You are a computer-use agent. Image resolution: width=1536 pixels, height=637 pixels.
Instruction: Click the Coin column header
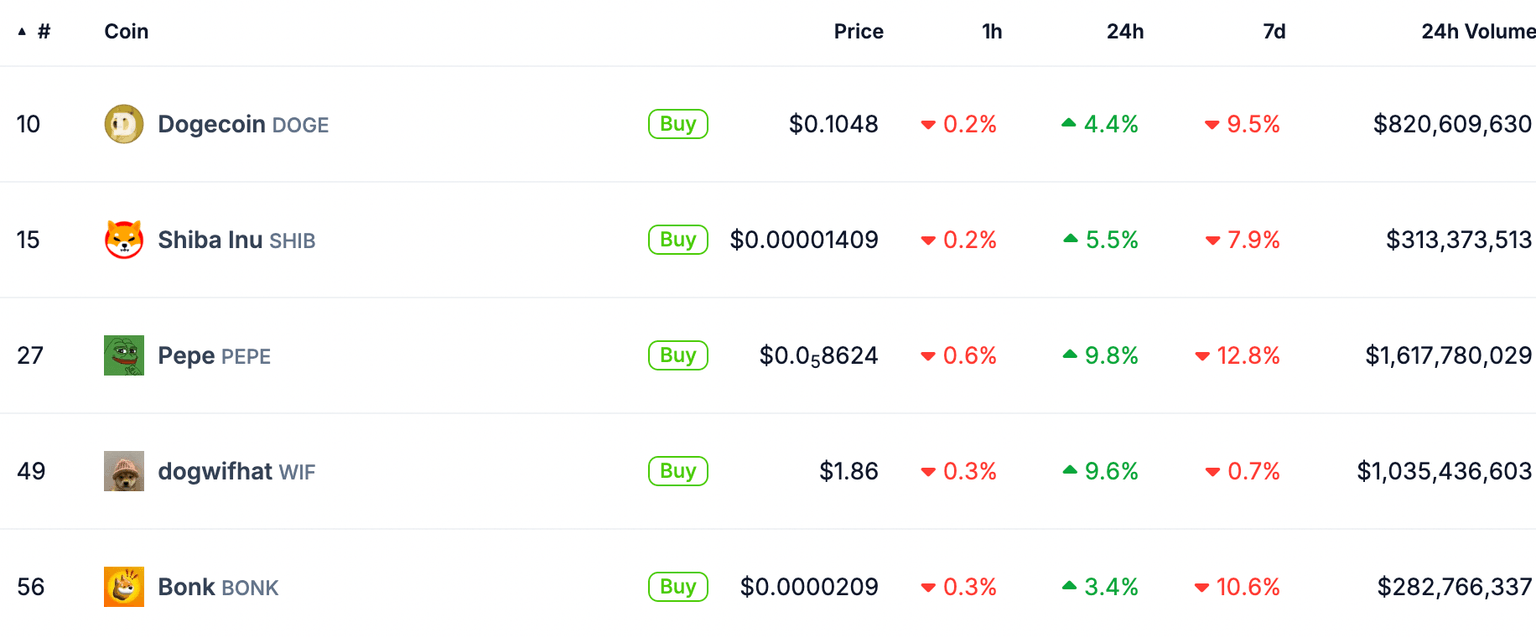tap(126, 31)
